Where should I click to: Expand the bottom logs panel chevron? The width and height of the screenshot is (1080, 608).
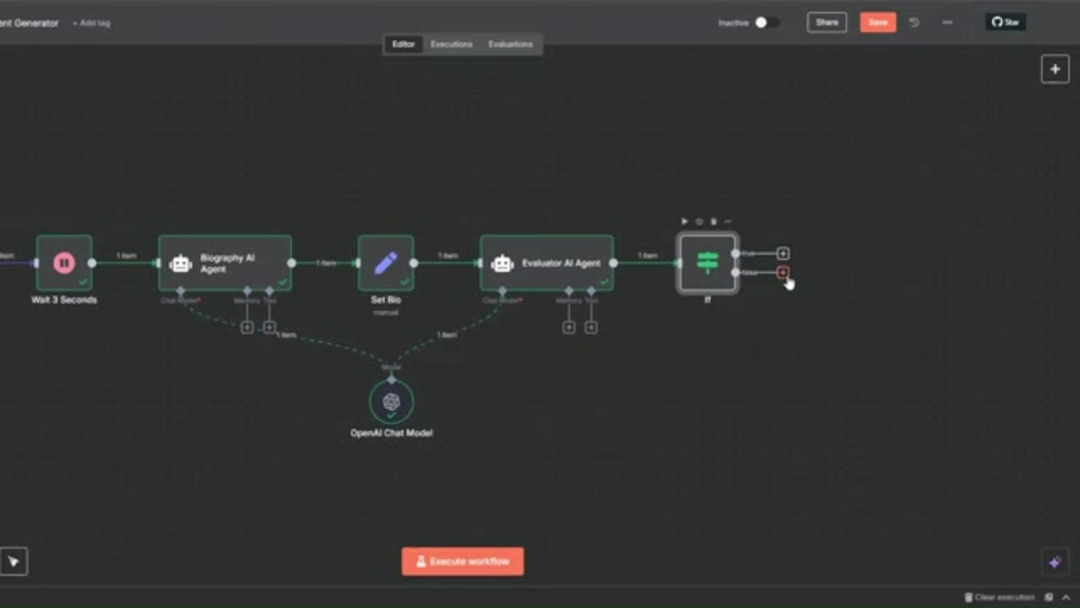pos(1066,597)
